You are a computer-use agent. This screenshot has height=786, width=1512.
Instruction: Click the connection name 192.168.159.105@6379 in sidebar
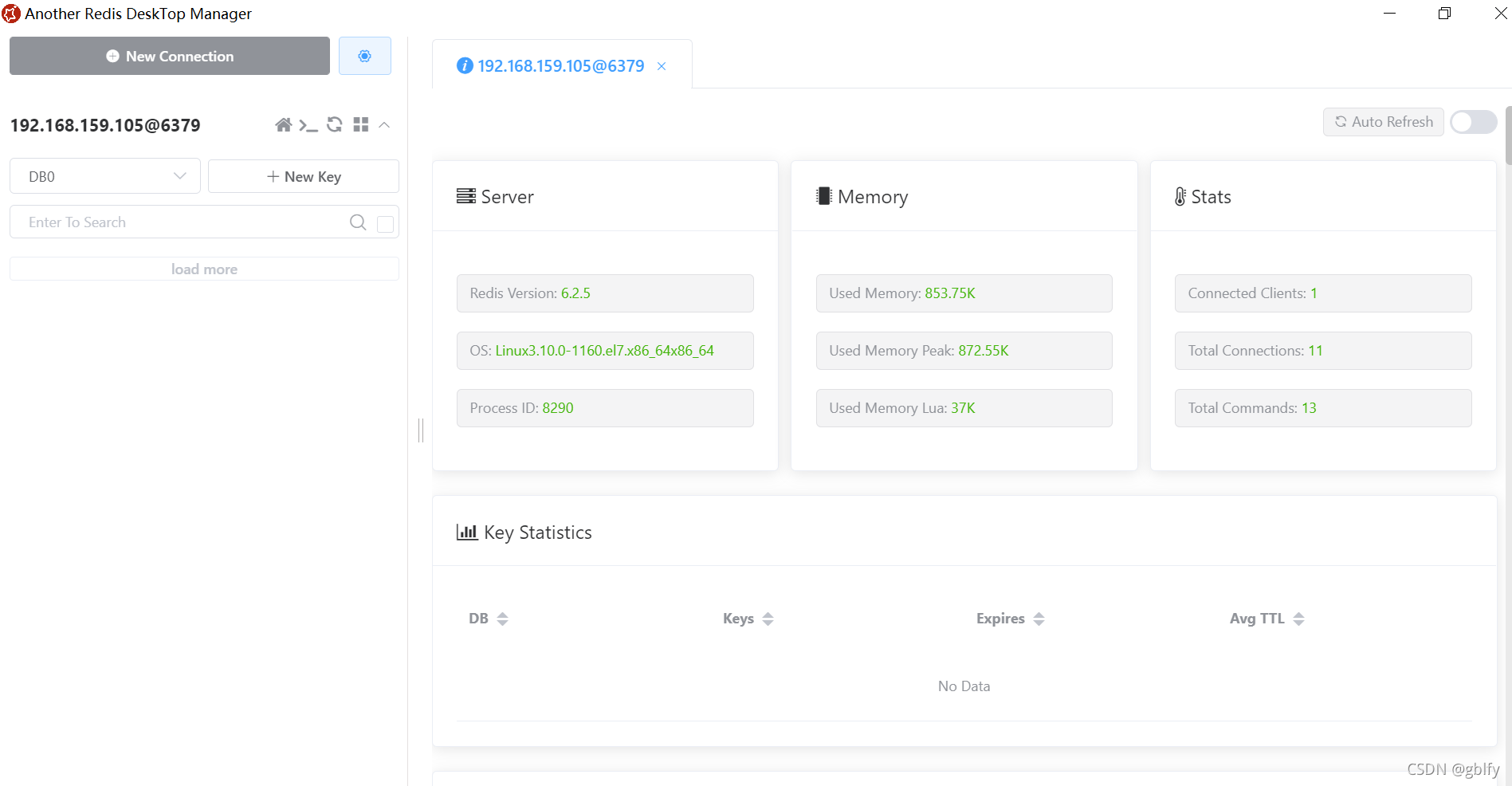click(x=105, y=125)
